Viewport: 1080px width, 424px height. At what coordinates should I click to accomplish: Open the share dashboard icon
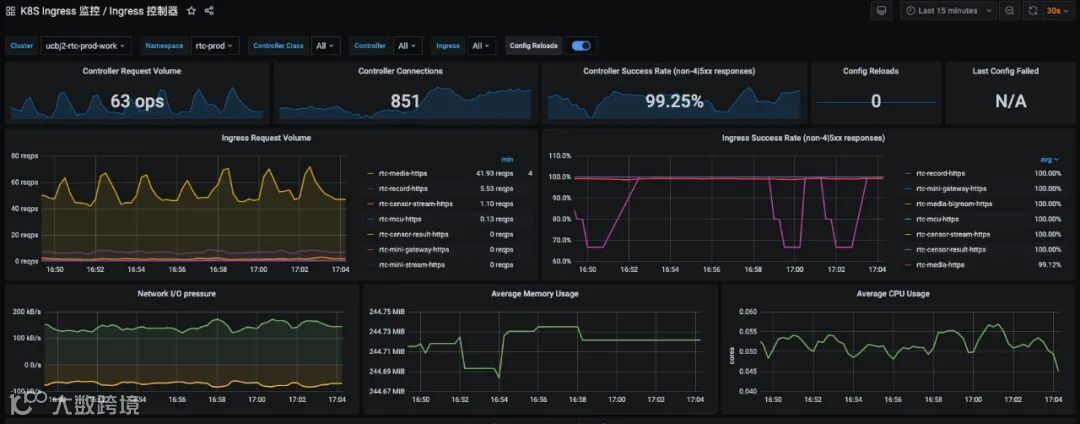coord(209,11)
